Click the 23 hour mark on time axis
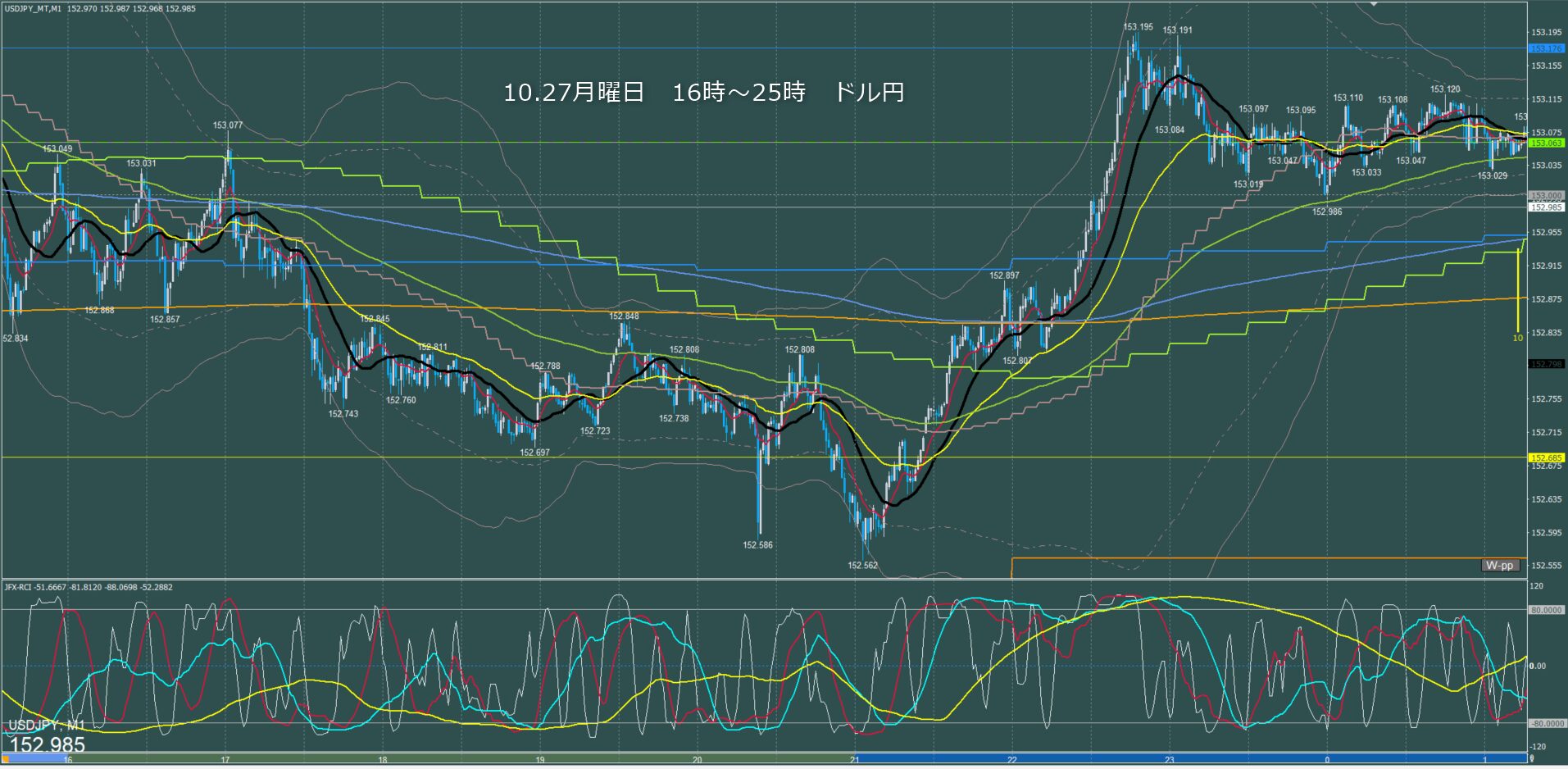 tap(1170, 760)
